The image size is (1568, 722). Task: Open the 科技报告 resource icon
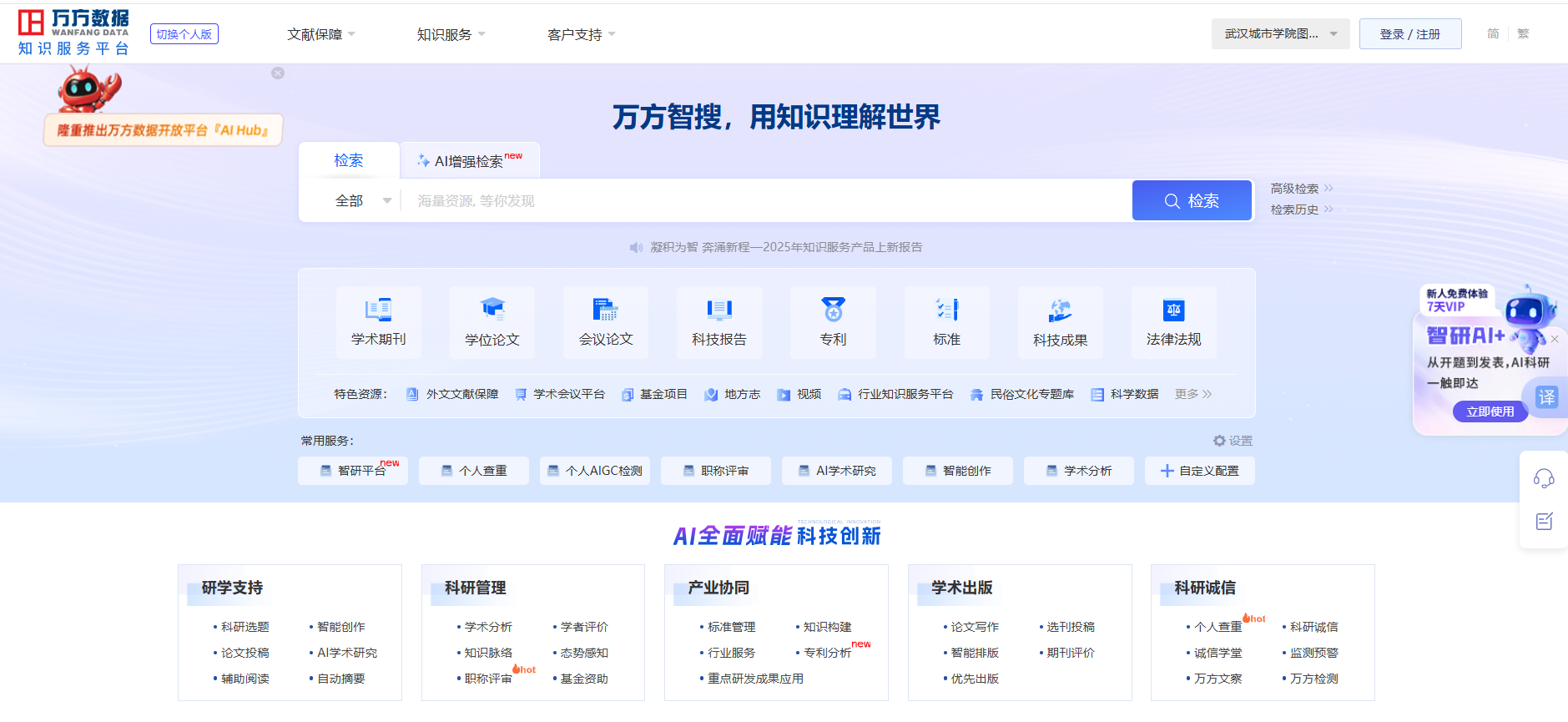(x=719, y=322)
